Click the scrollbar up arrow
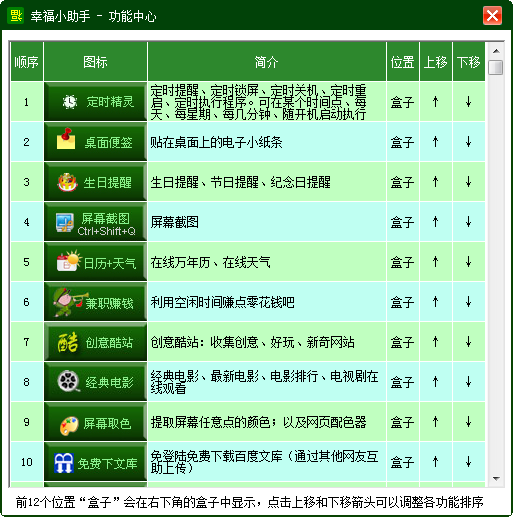Screen dimensions: 513x517 tap(496, 51)
